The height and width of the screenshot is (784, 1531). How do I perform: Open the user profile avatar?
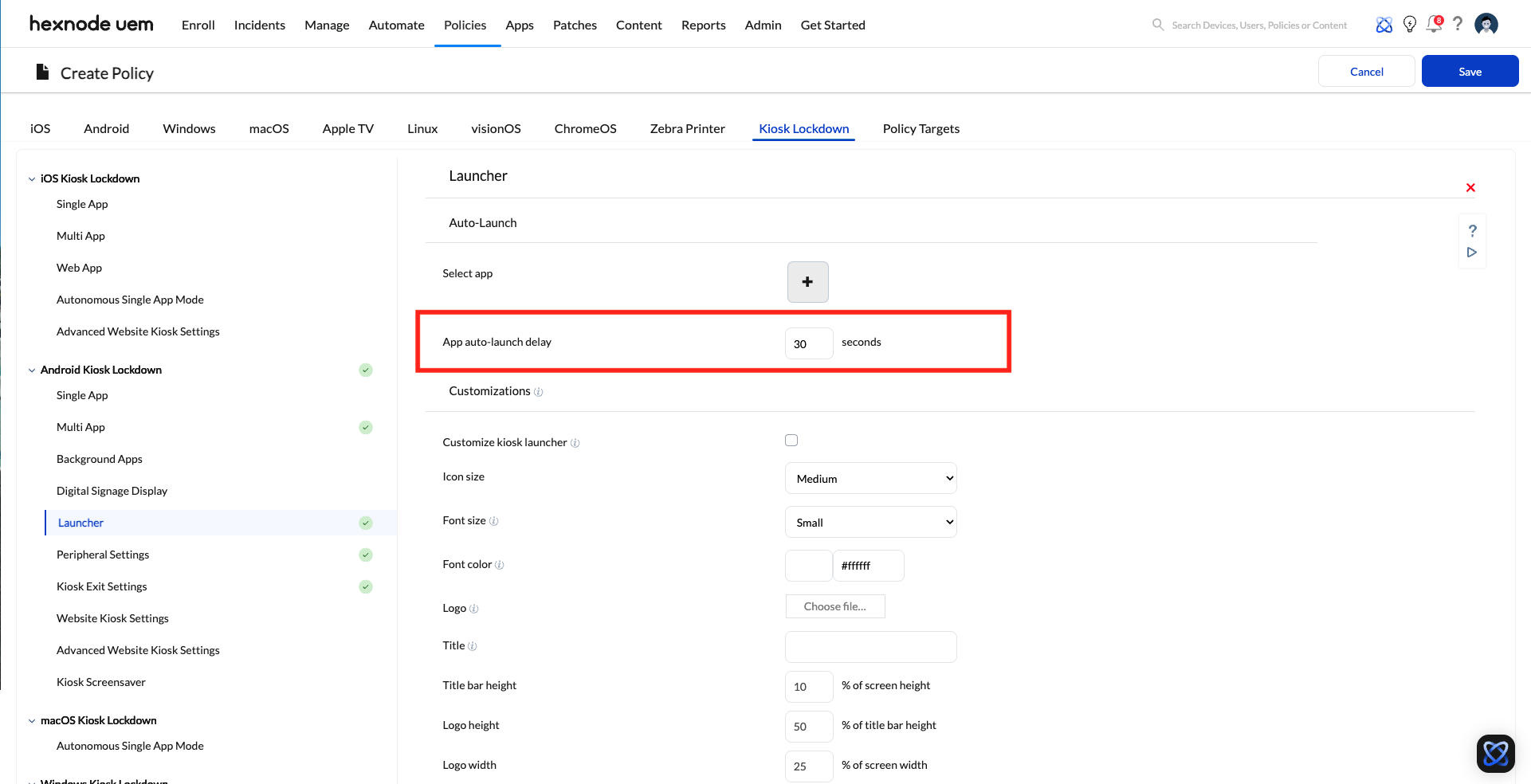coord(1486,25)
